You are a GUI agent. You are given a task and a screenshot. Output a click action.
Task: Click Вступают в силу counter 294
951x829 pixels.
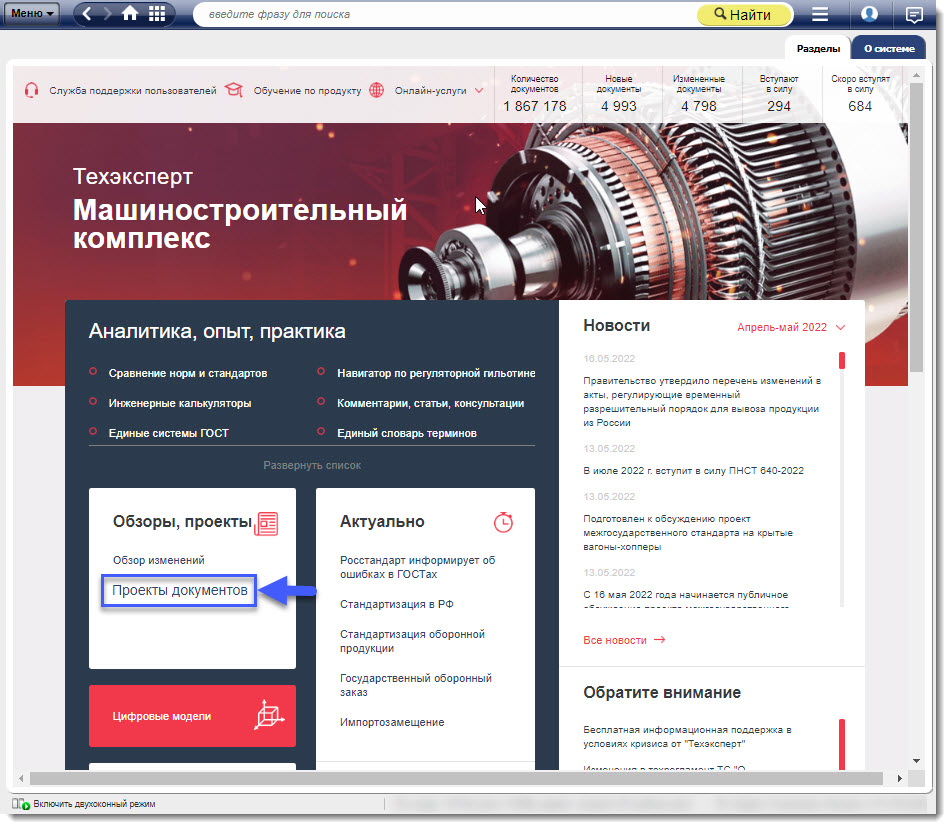pos(779,94)
